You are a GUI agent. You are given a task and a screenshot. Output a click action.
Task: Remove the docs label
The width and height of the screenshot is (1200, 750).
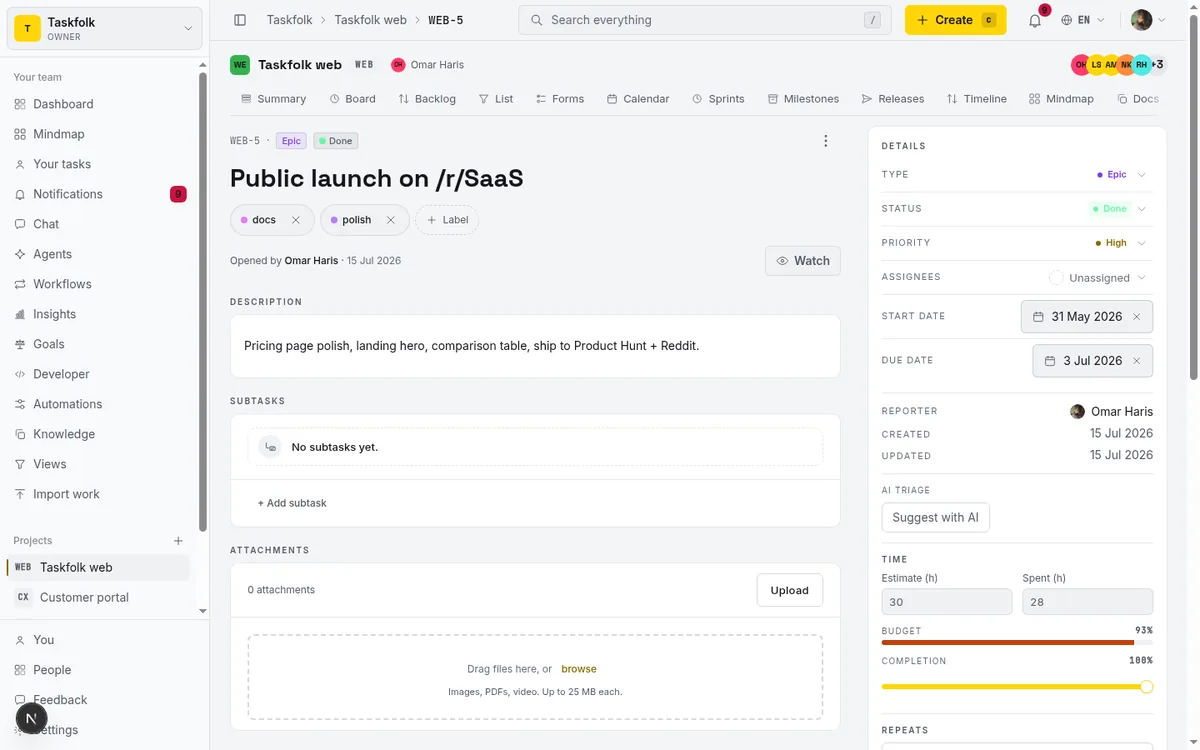coord(296,220)
